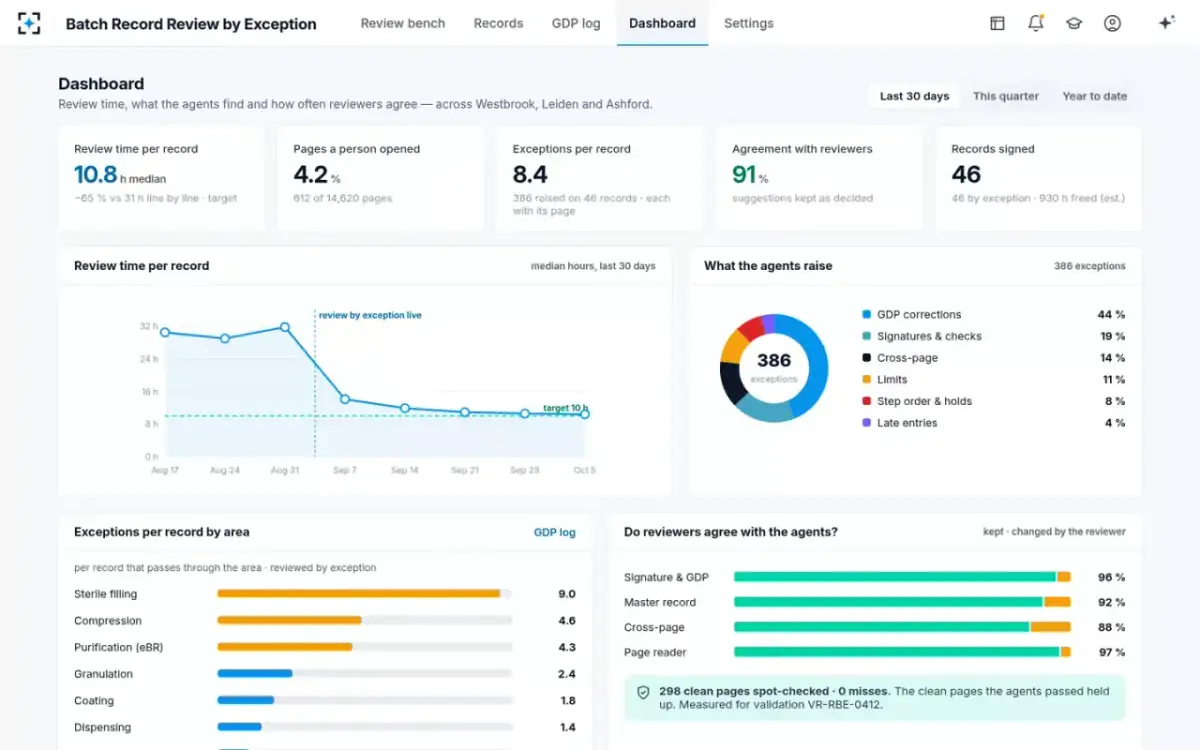Switch range to Year to date

click(x=1095, y=96)
